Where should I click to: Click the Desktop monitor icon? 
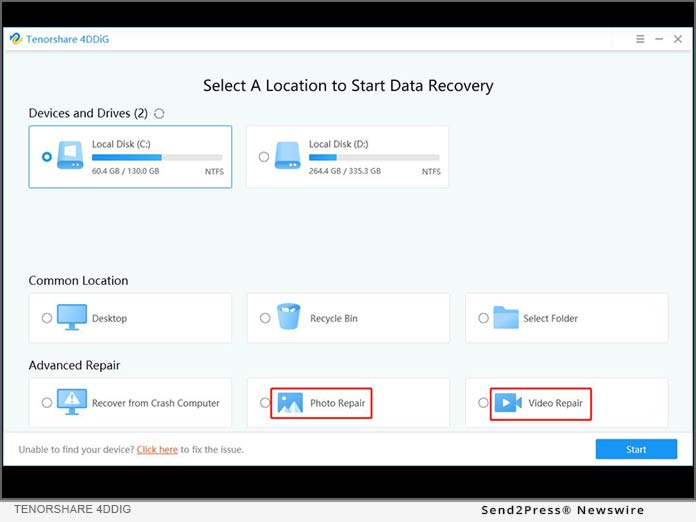pyautogui.click(x=71, y=318)
